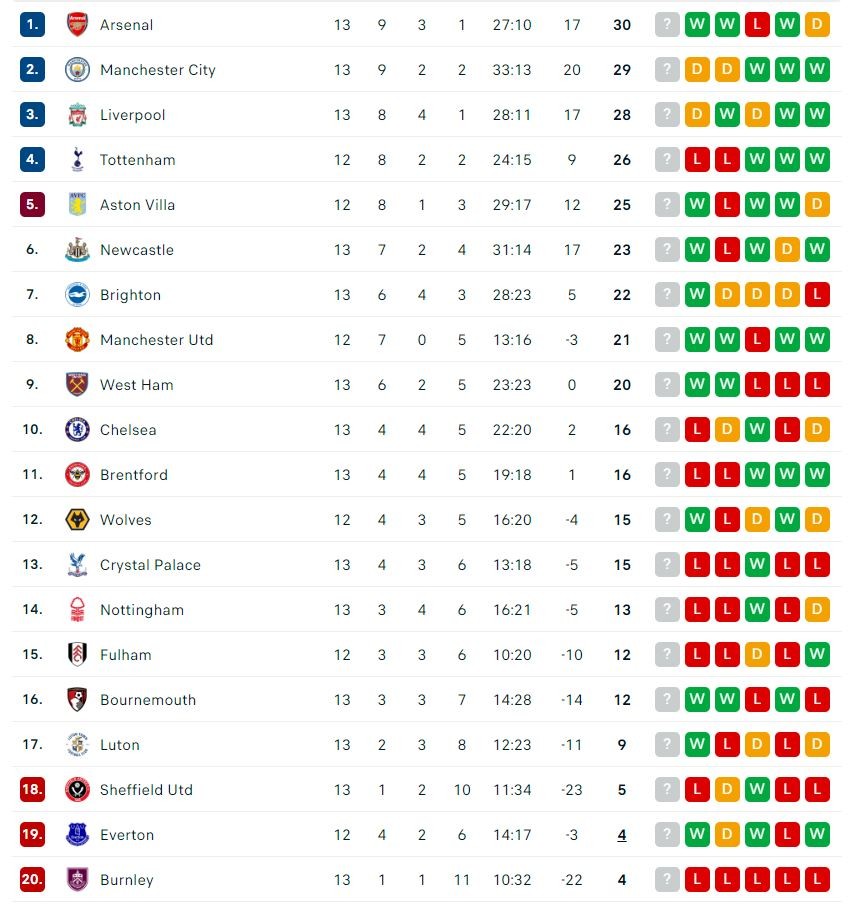
Task: Click the Tottenham club crest icon
Action: [77, 160]
